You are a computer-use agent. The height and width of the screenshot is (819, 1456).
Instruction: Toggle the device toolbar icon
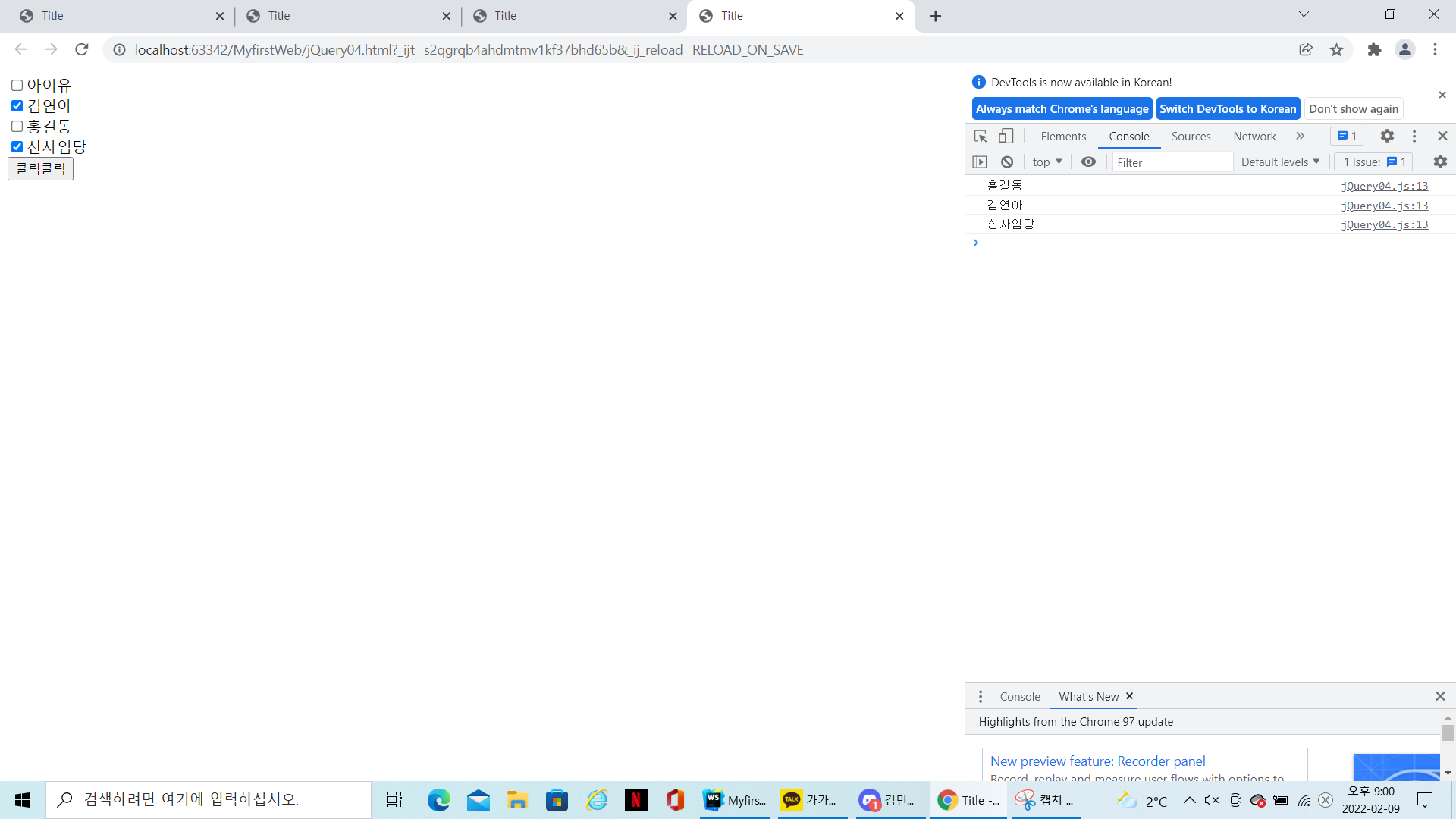tap(1006, 136)
